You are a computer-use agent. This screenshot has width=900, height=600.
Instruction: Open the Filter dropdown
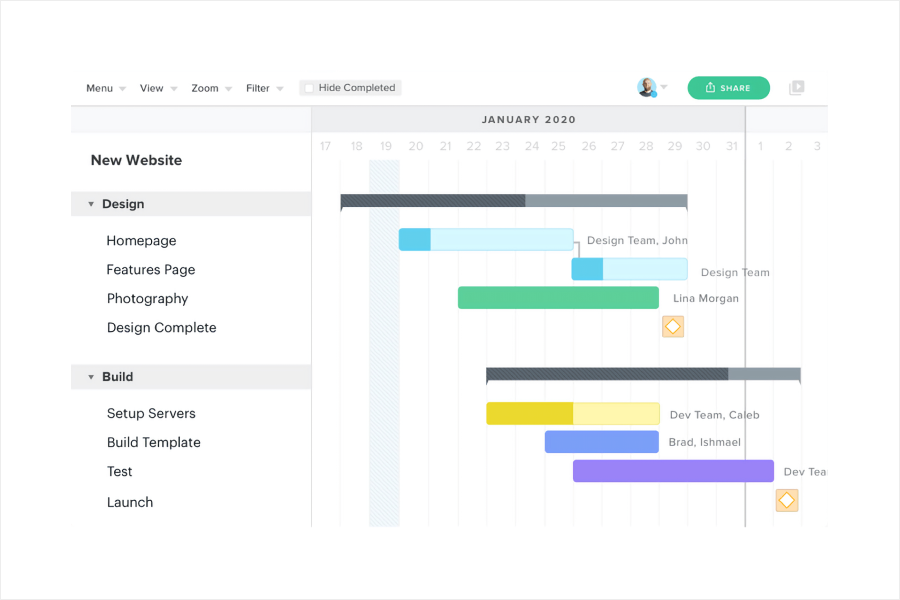[265, 88]
